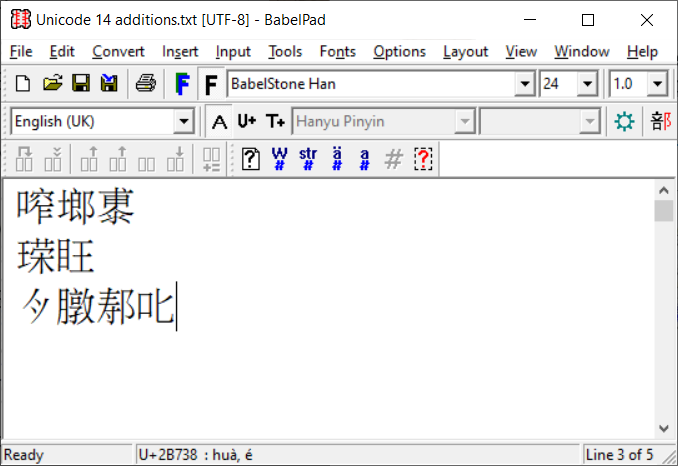Image resolution: width=678 pixels, height=466 pixels.
Task: Open the Tools menu
Action: [285, 51]
